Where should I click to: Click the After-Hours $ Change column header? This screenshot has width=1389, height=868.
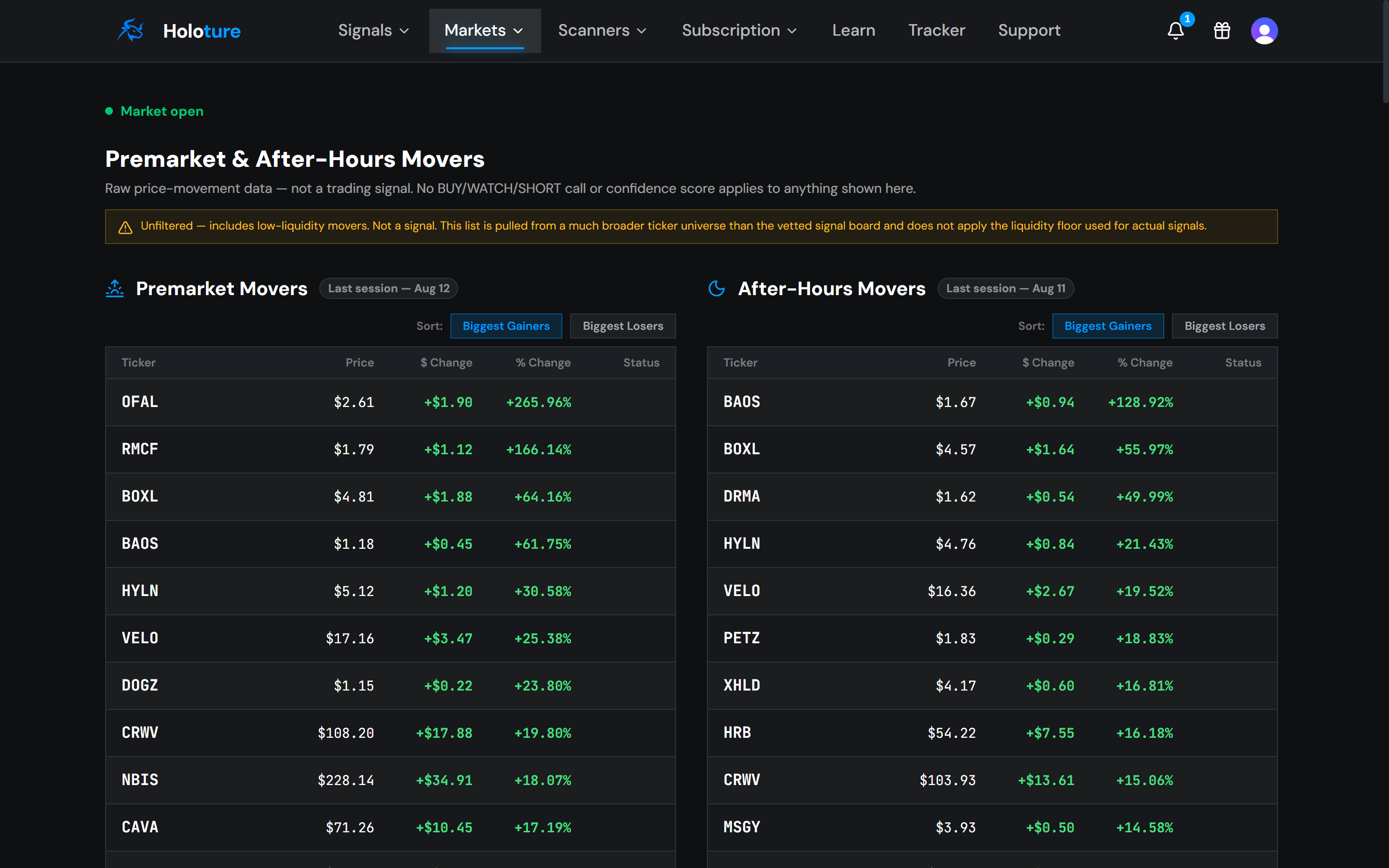(x=1048, y=362)
